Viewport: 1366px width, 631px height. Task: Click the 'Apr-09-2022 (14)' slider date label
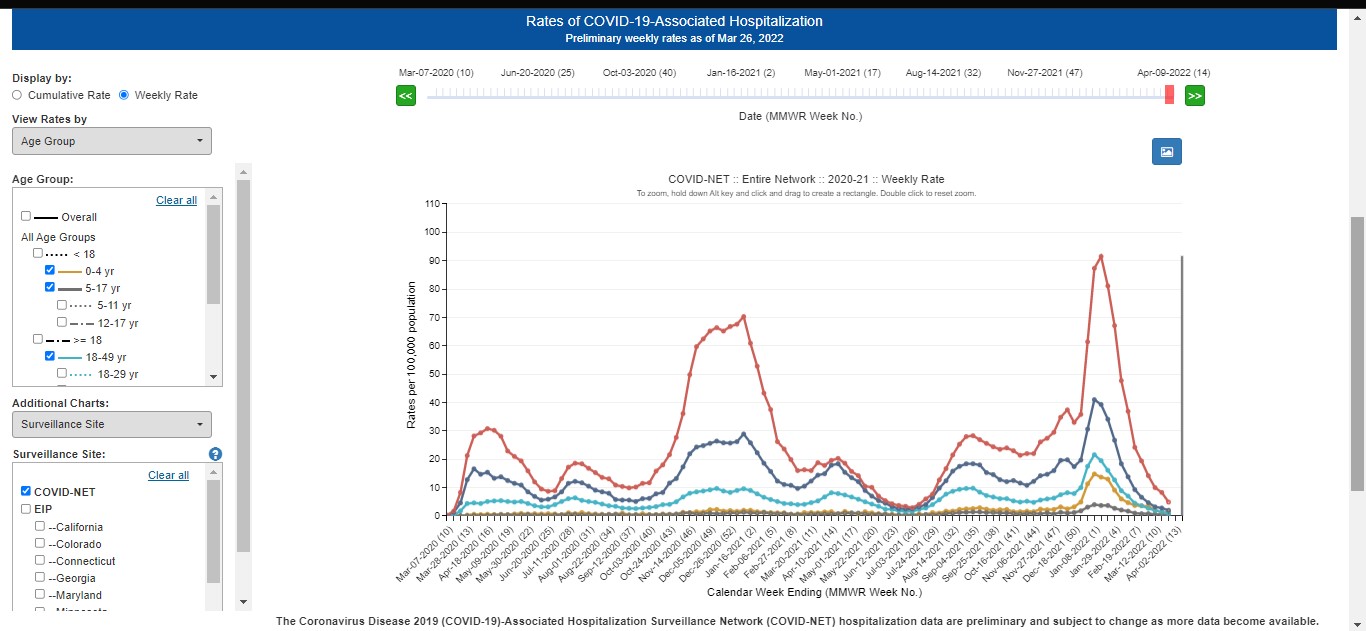point(1174,73)
